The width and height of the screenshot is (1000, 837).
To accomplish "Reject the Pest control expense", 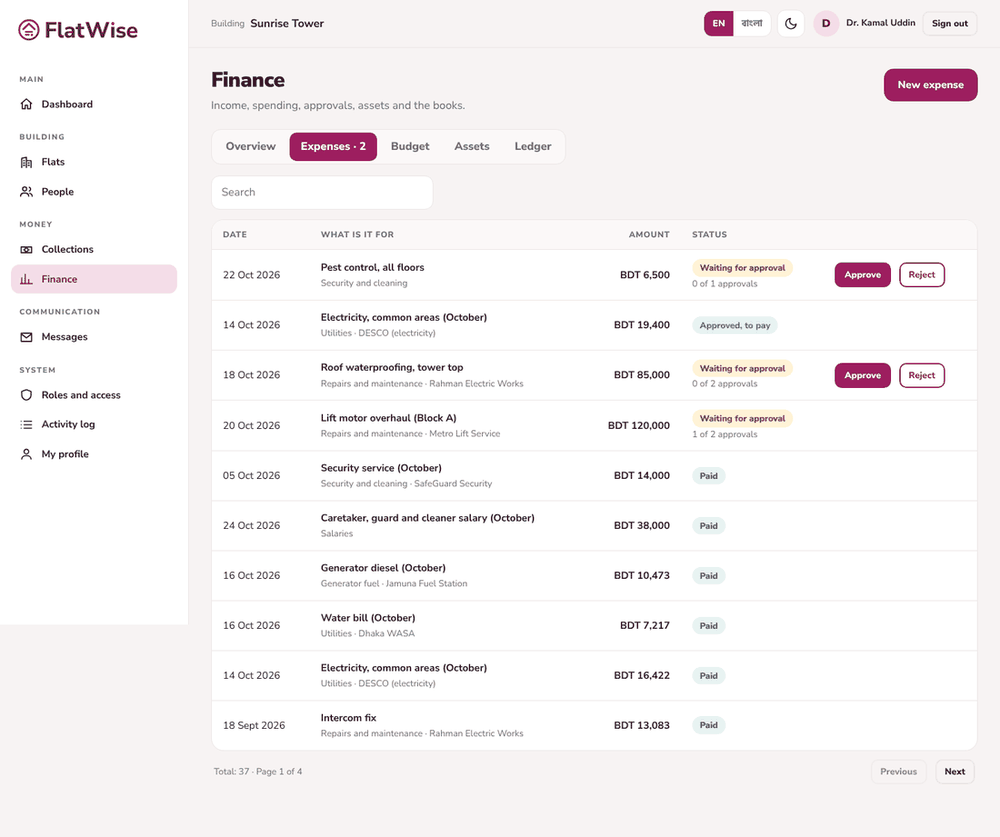I will tap(922, 275).
